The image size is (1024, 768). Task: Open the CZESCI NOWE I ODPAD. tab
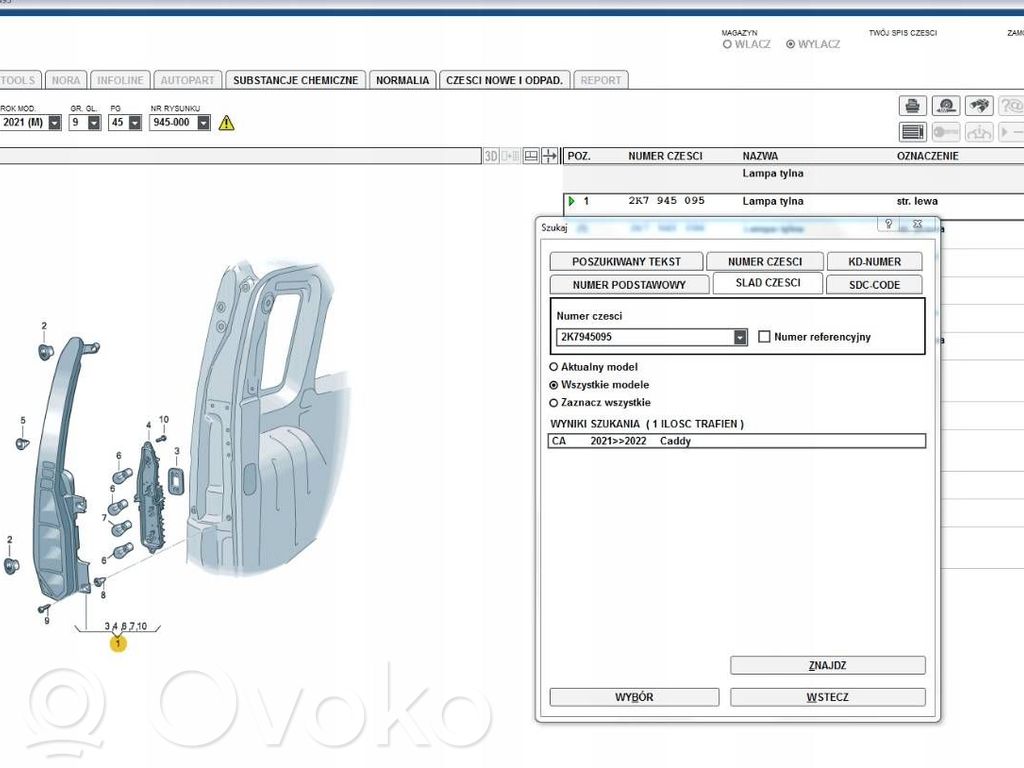click(x=504, y=80)
